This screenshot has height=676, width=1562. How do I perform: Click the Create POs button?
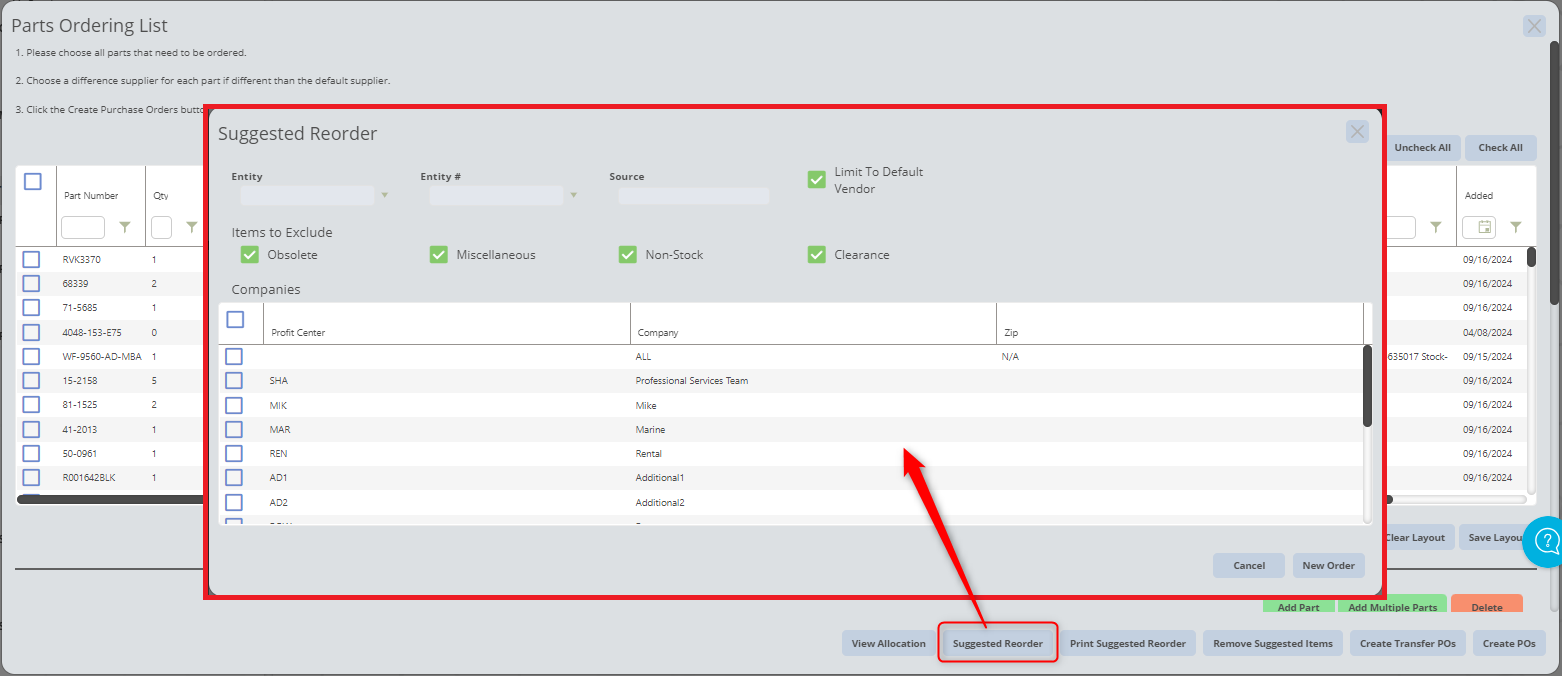pos(1510,643)
